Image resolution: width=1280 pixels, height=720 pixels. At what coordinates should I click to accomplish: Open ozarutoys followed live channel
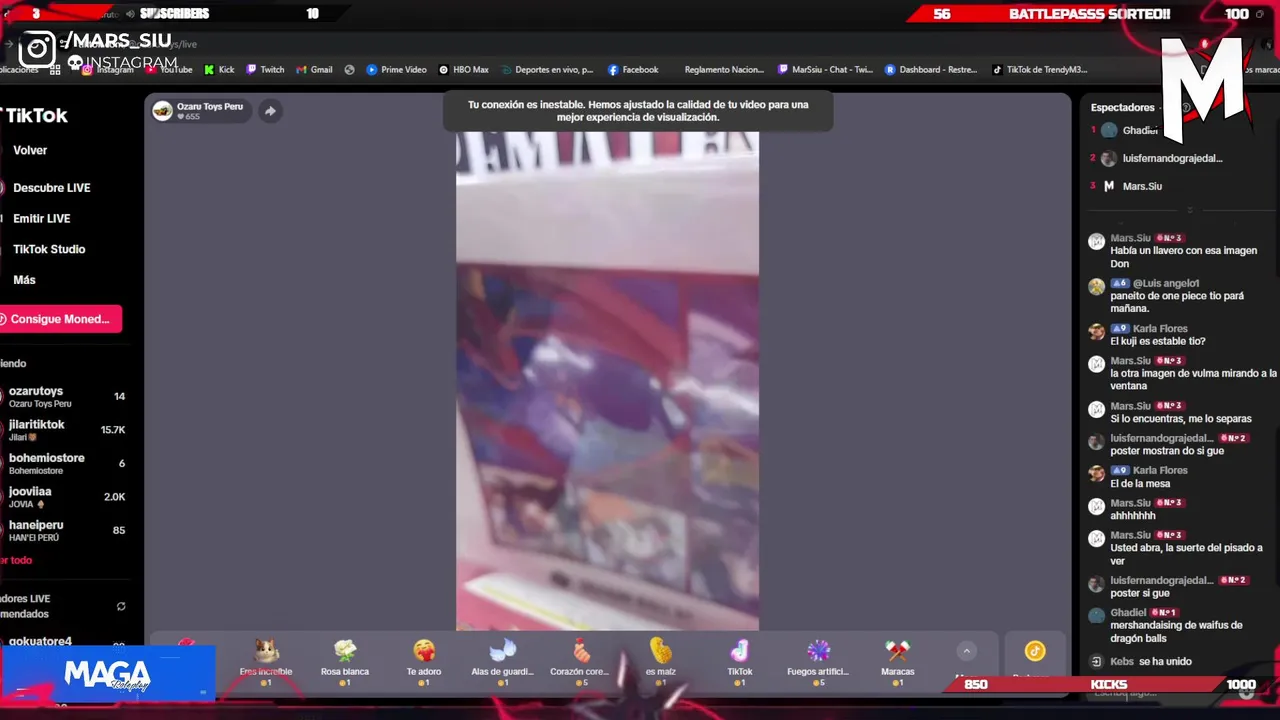point(65,397)
